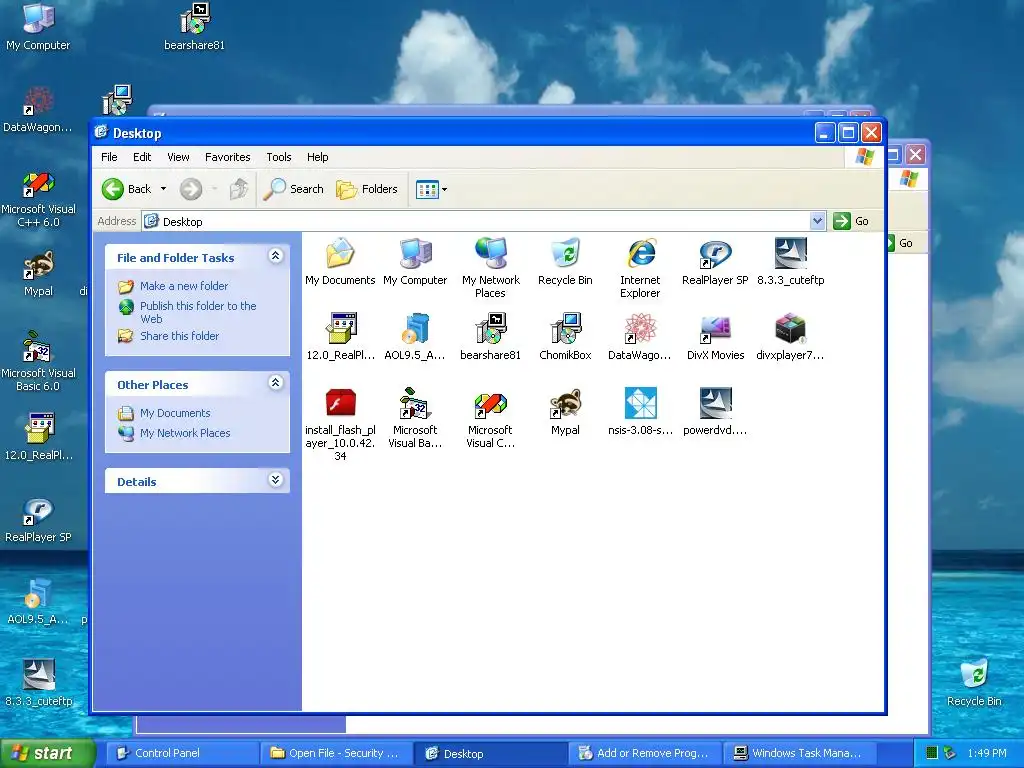
Task: Open My Documents icon in Desktop window
Action: point(340,261)
